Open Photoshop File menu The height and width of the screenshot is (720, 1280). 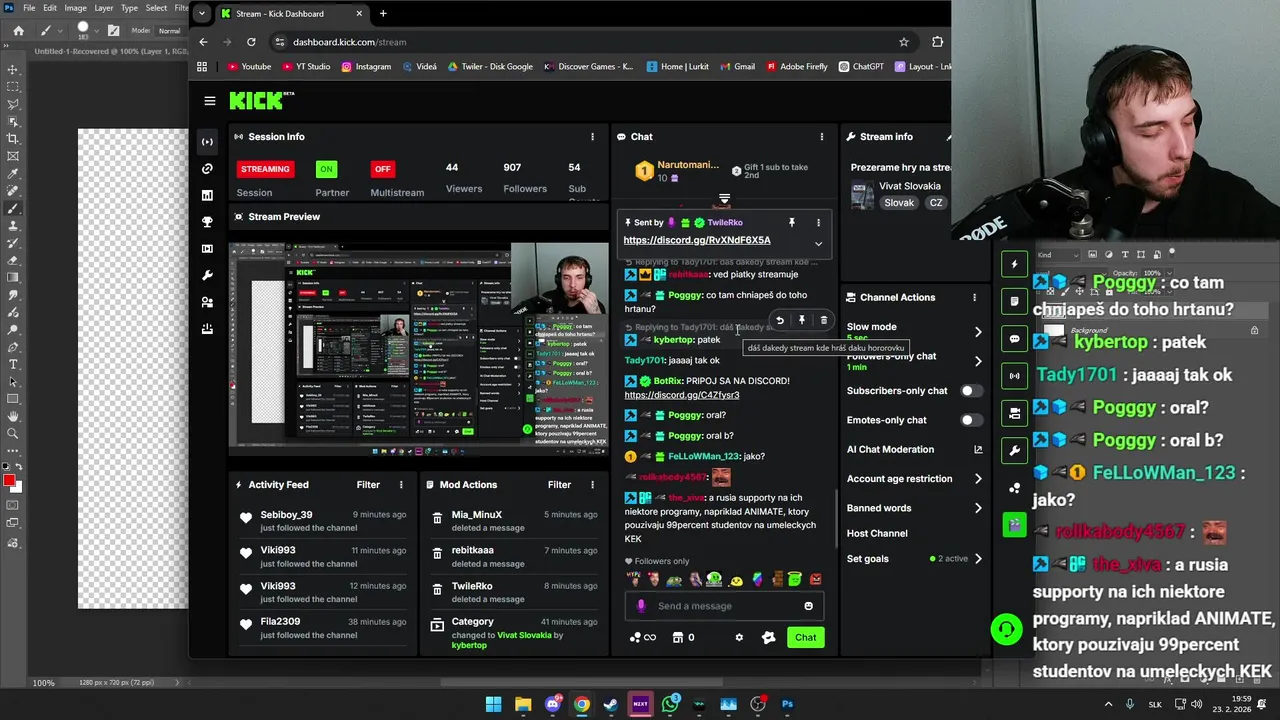(x=29, y=8)
